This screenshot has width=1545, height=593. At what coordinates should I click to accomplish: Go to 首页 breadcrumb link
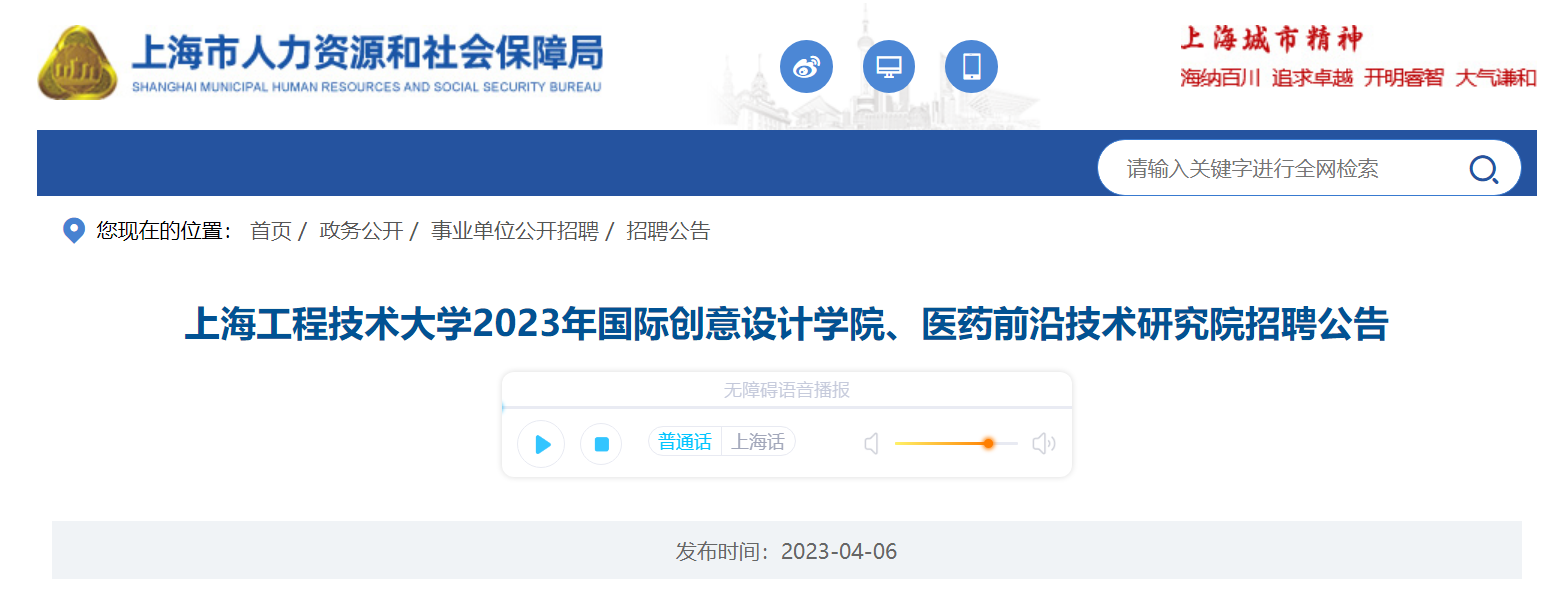coord(270,231)
